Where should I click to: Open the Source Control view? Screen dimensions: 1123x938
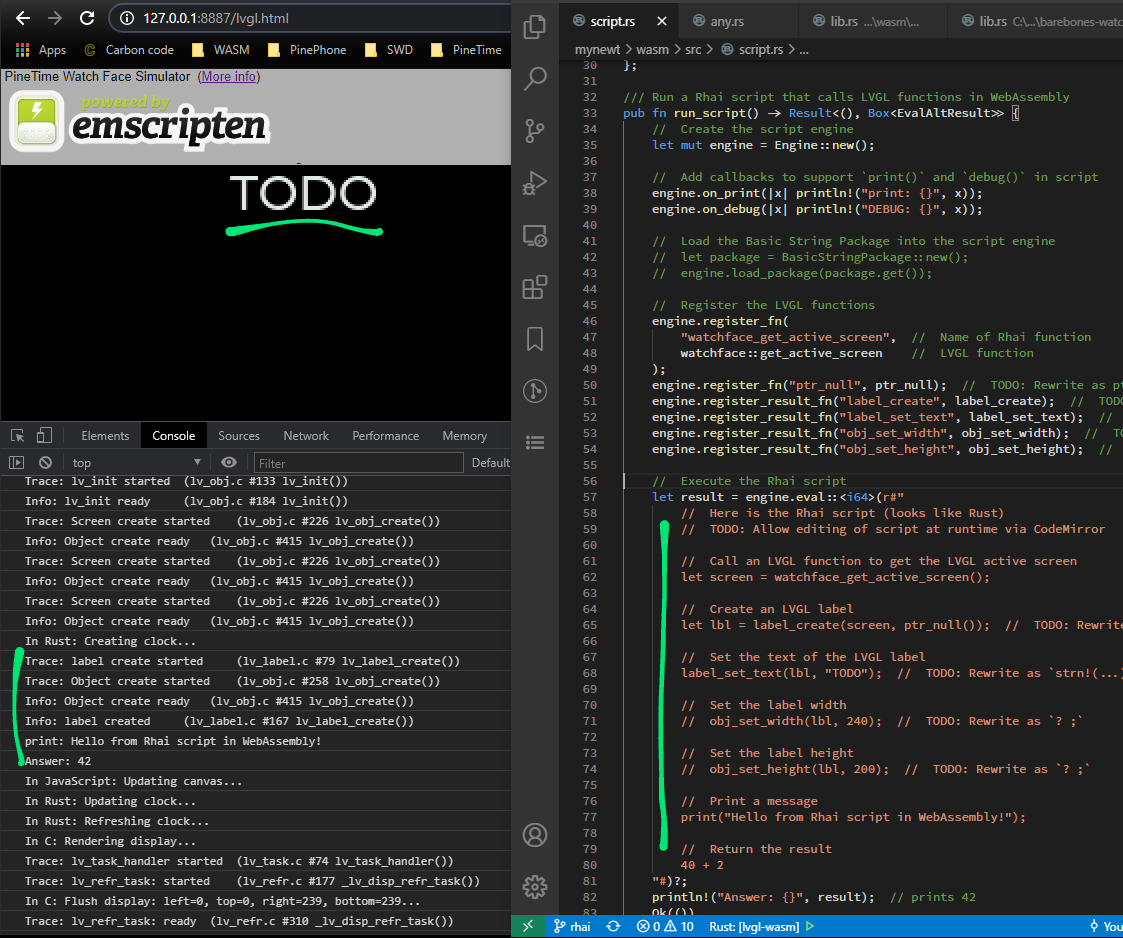point(535,131)
